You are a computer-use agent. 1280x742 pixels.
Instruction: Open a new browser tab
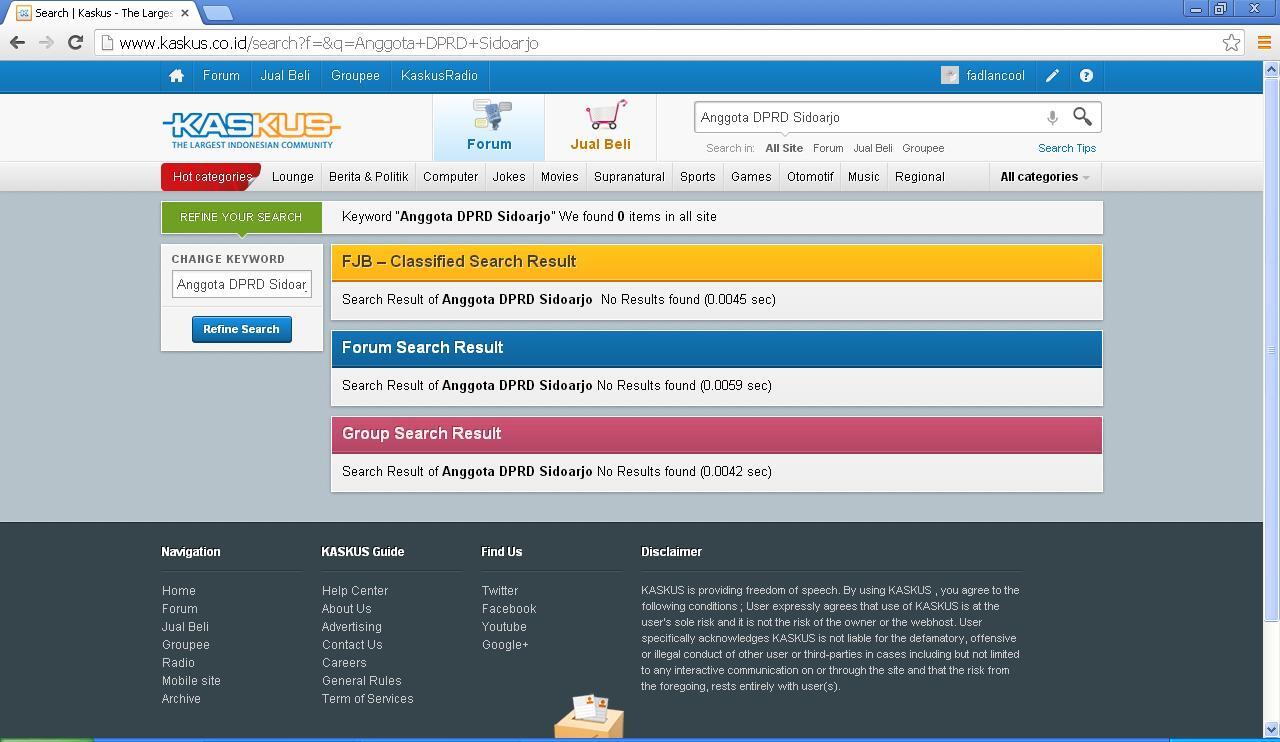coord(217,13)
